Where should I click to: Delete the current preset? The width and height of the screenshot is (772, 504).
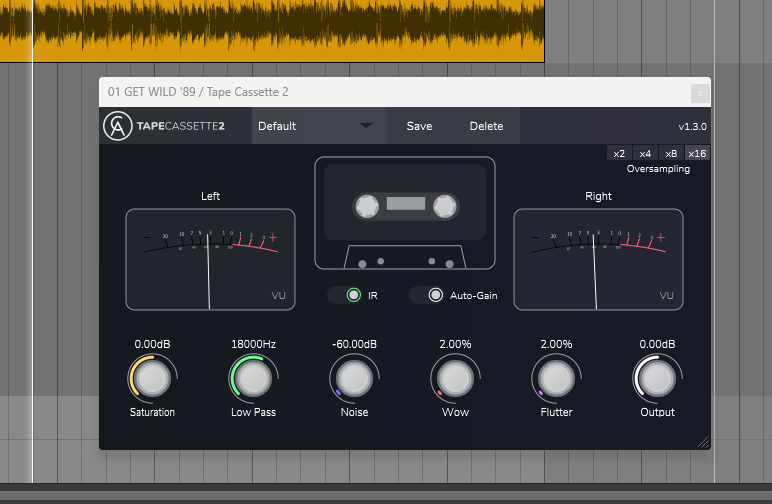[486, 126]
